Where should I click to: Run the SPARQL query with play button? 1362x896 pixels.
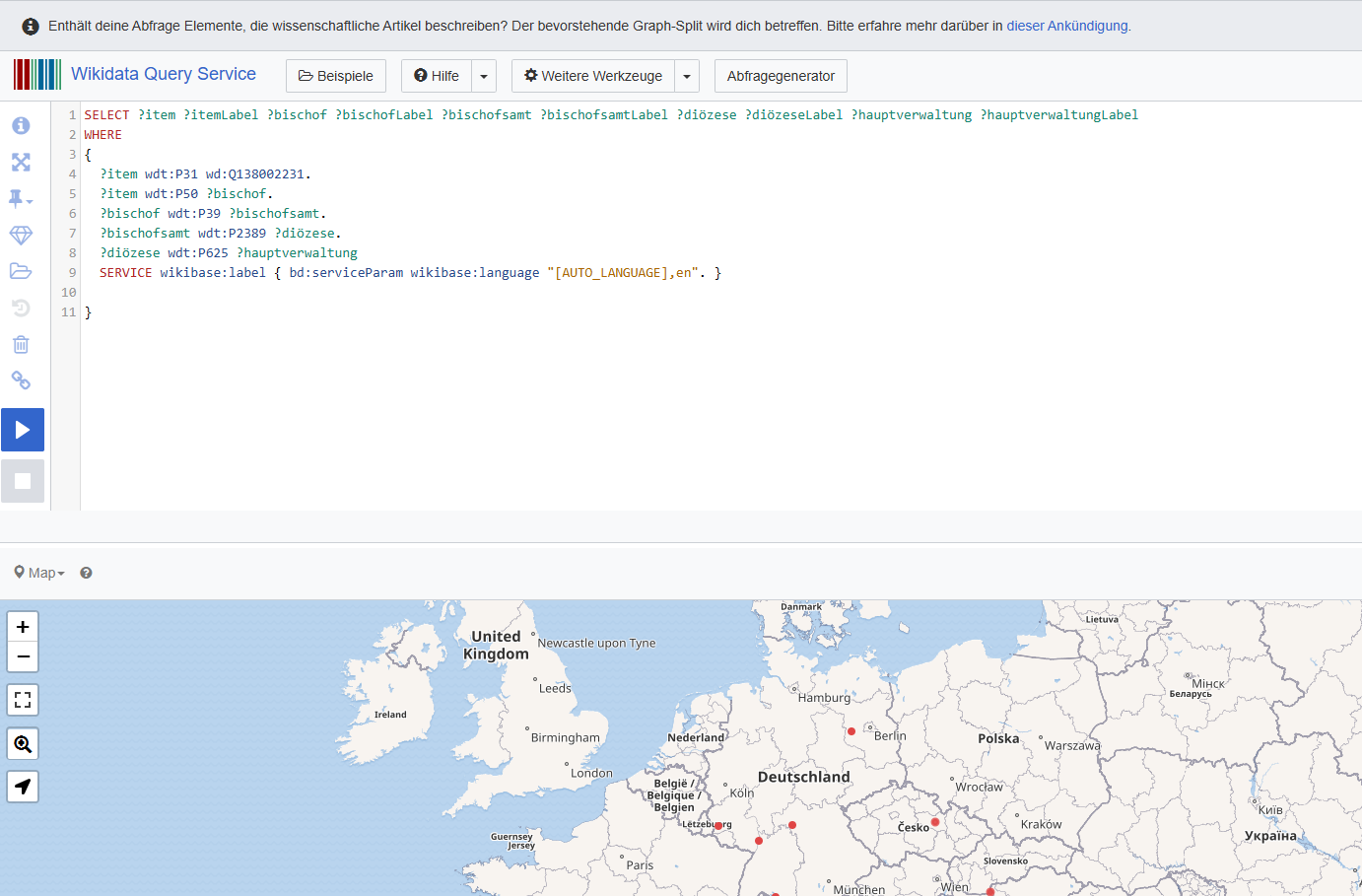[x=23, y=430]
